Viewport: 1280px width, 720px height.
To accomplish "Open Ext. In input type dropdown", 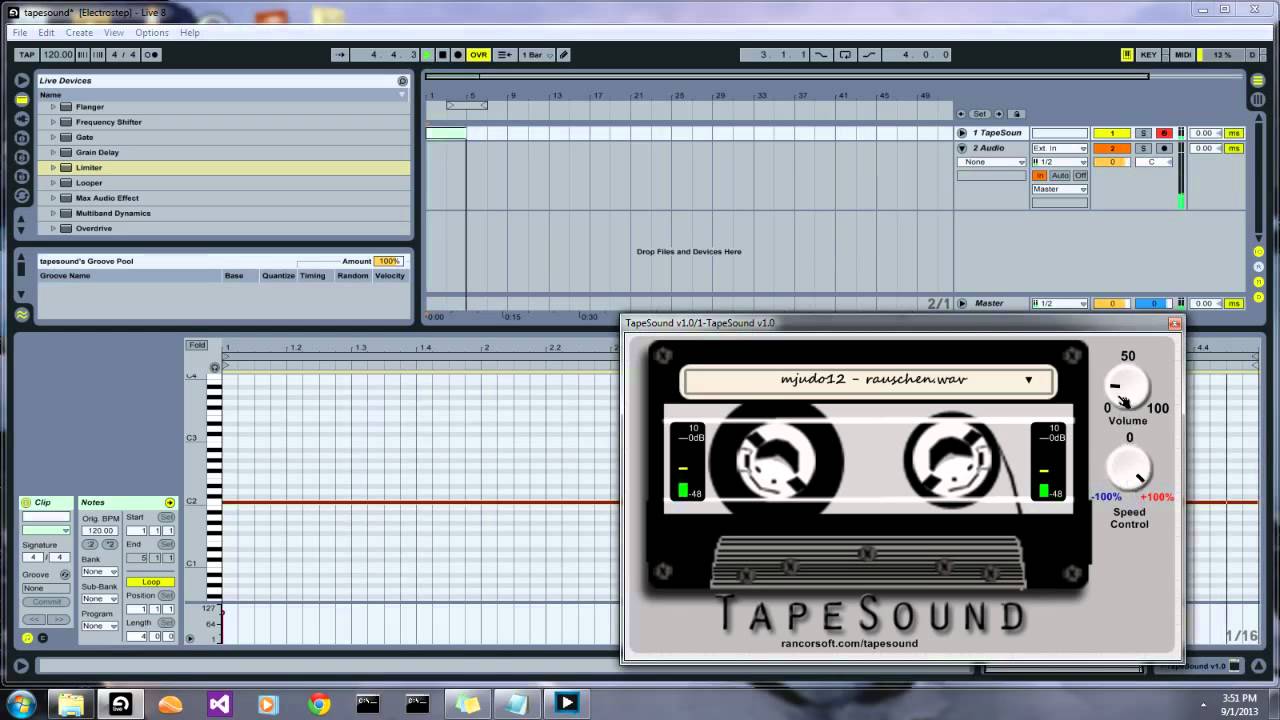I will click(x=1060, y=148).
